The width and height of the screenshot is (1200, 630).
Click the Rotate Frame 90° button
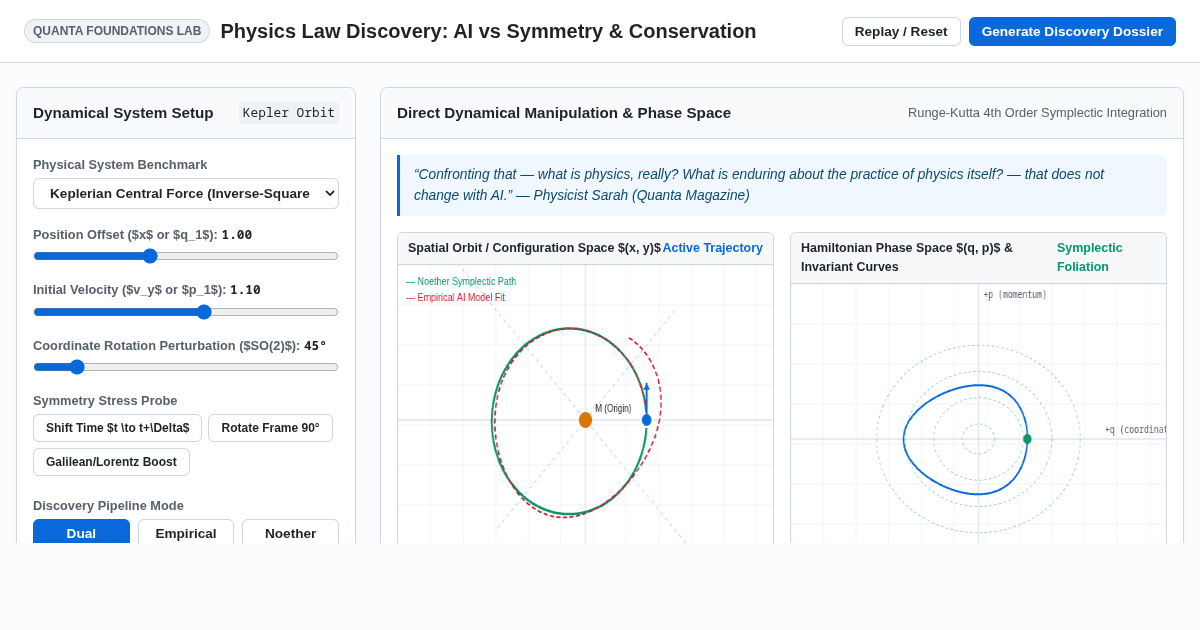tap(270, 428)
